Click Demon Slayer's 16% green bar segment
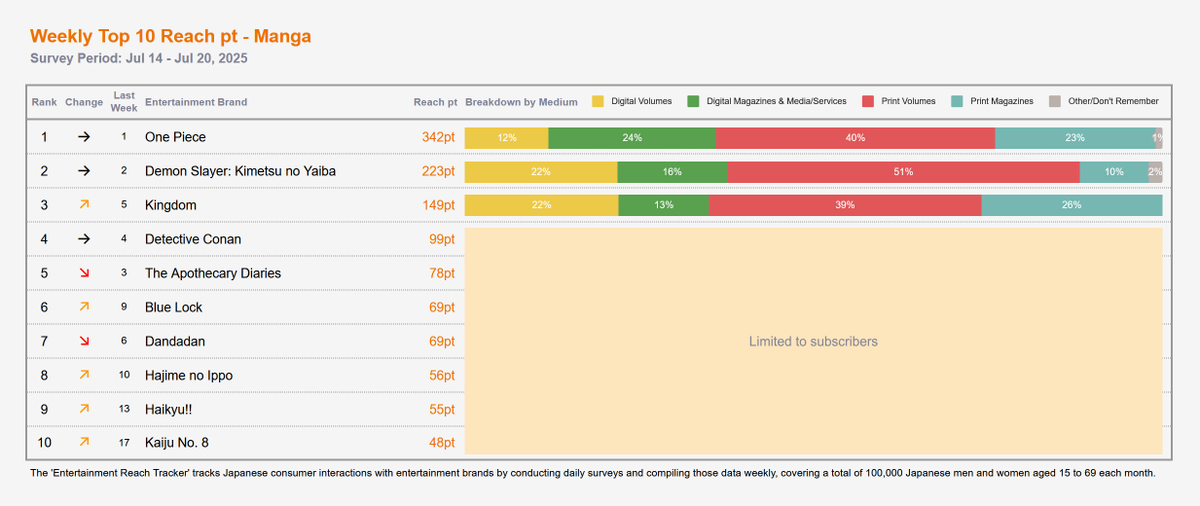The image size is (1200, 506). (x=672, y=172)
